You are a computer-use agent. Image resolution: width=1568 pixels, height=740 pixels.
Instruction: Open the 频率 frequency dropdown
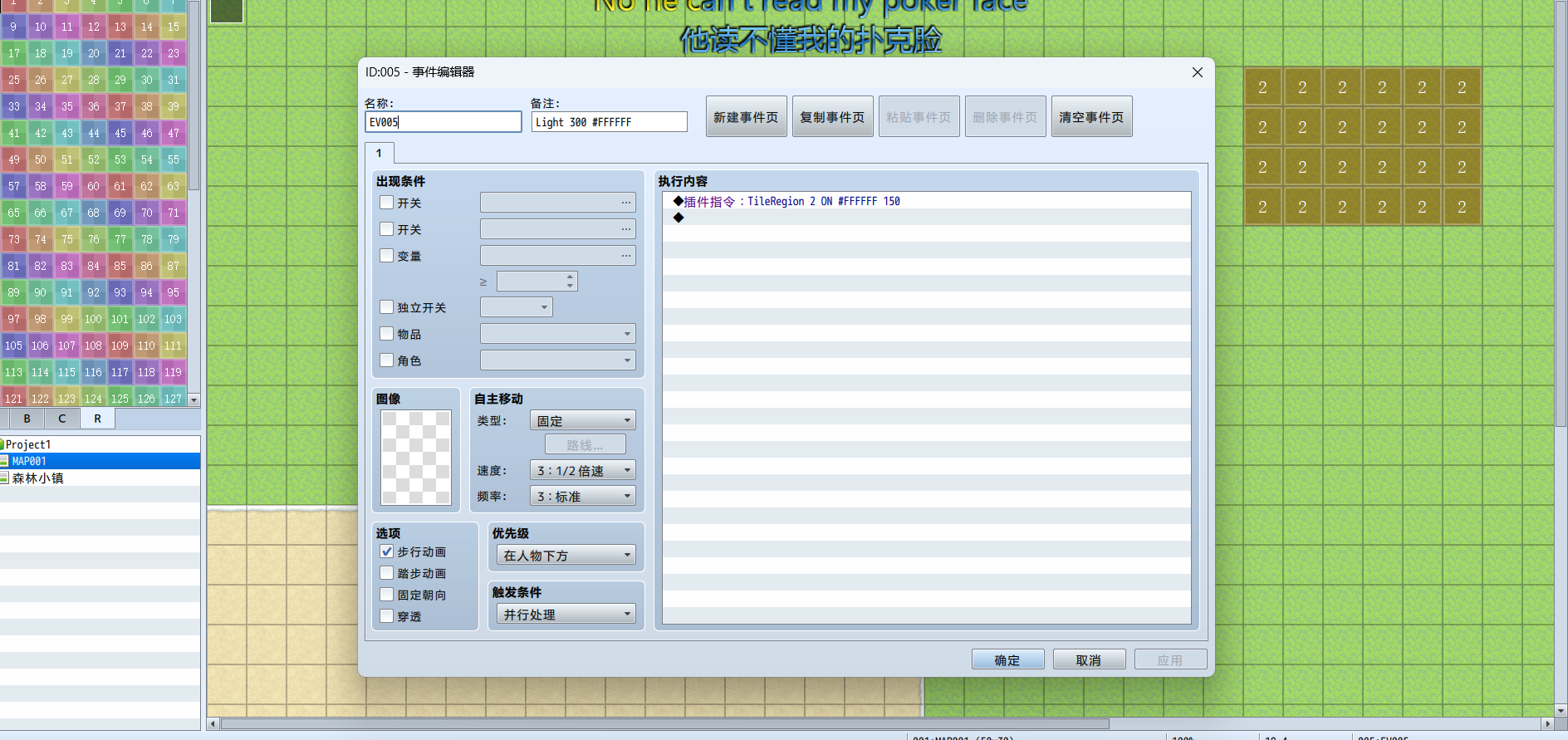(x=583, y=496)
